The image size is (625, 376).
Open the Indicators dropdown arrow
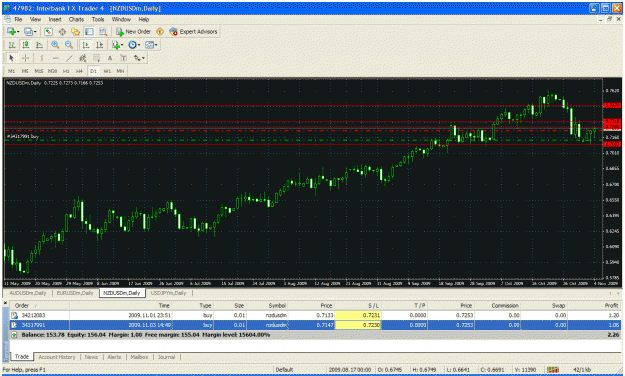(x=122, y=45)
